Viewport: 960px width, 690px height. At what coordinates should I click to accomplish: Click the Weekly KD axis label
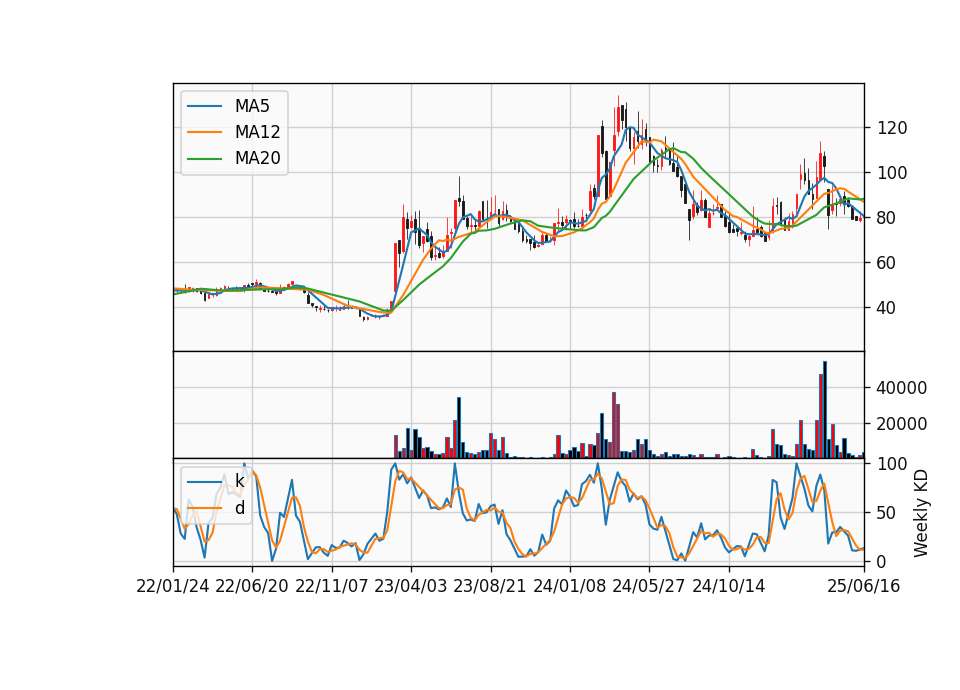pyautogui.click(x=921, y=513)
